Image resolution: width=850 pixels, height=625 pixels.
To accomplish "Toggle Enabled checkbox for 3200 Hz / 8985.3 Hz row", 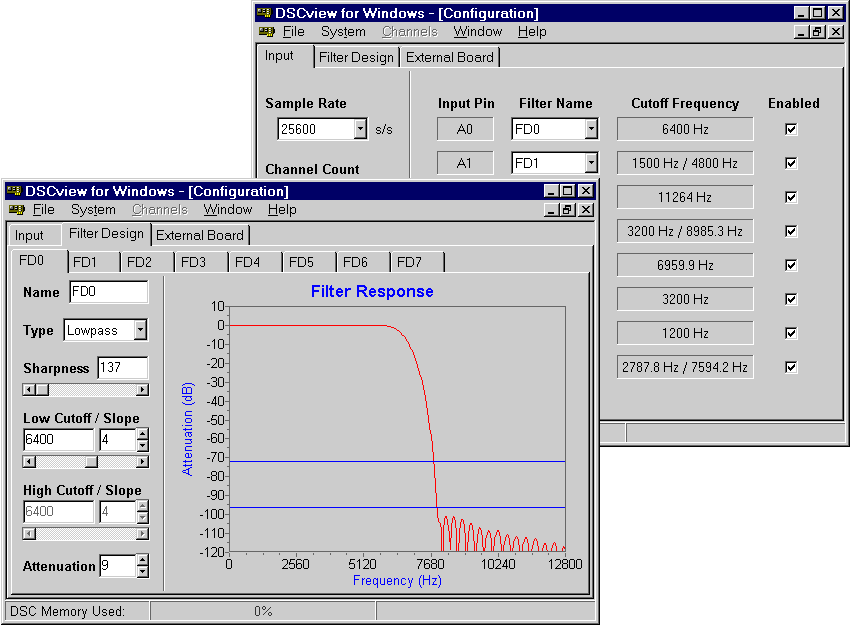I will pyautogui.click(x=791, y=231).
